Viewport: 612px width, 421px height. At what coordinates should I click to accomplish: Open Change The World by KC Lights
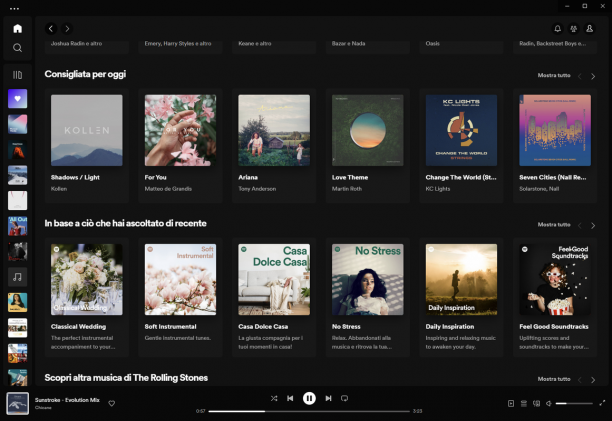461,146
